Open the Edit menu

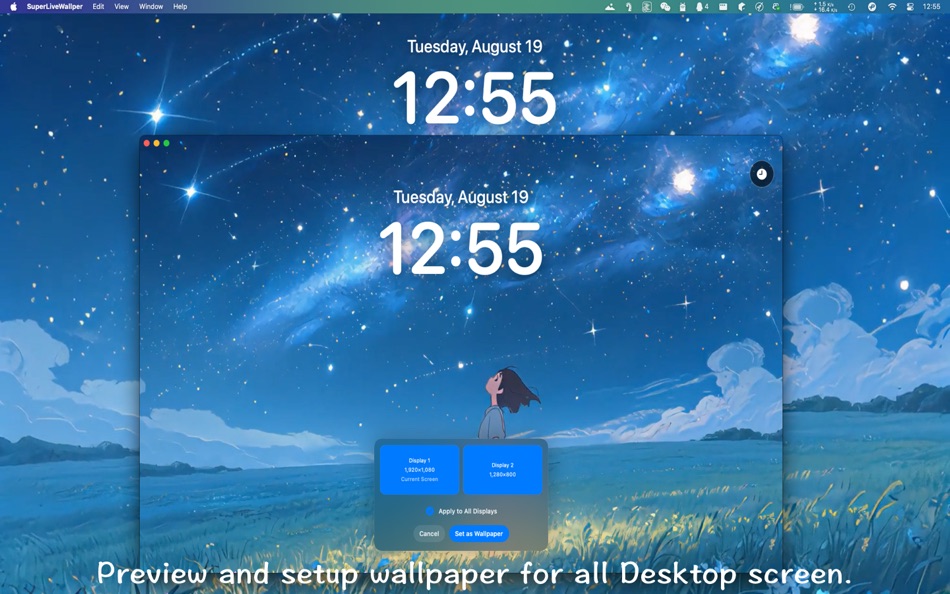96,6
